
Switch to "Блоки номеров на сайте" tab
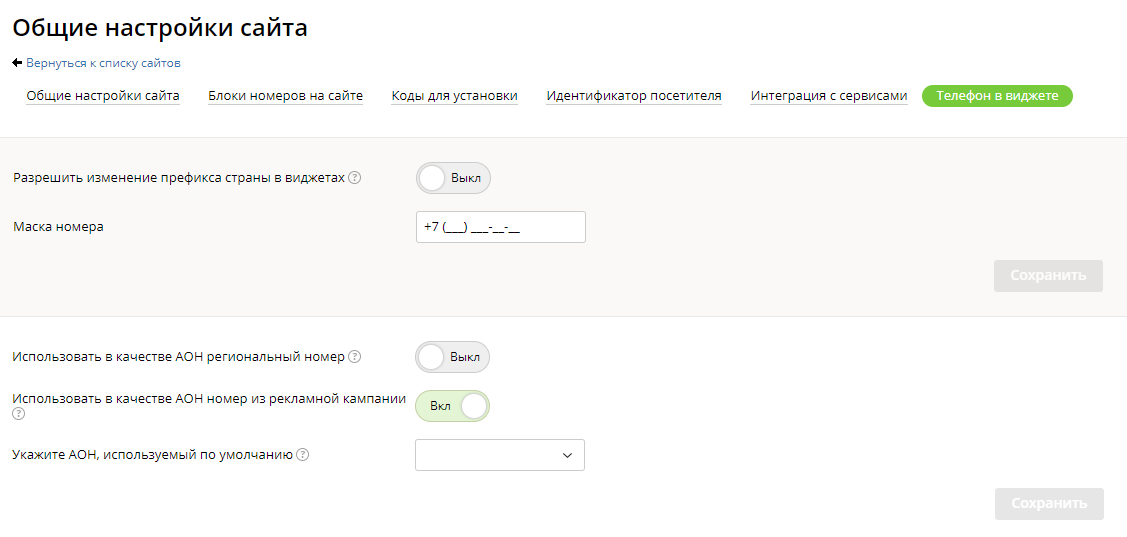pos(285,96)
